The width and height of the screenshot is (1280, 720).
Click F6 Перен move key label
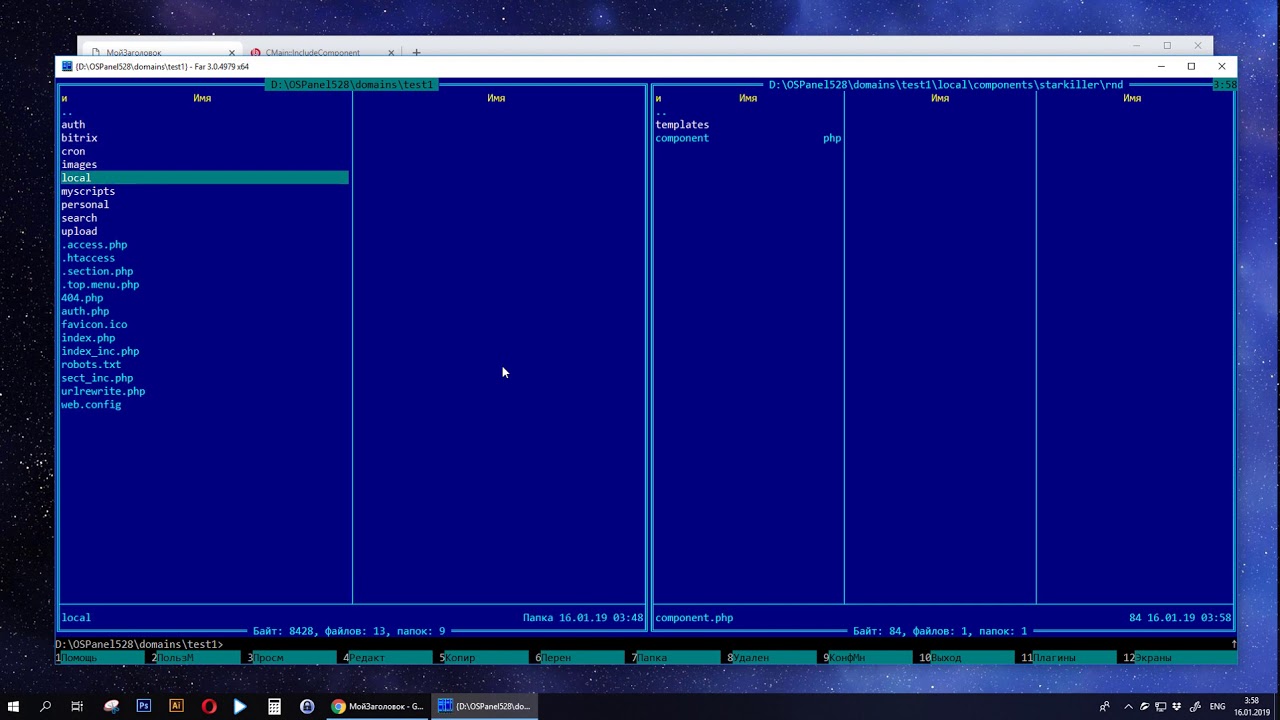pos(556,657)
